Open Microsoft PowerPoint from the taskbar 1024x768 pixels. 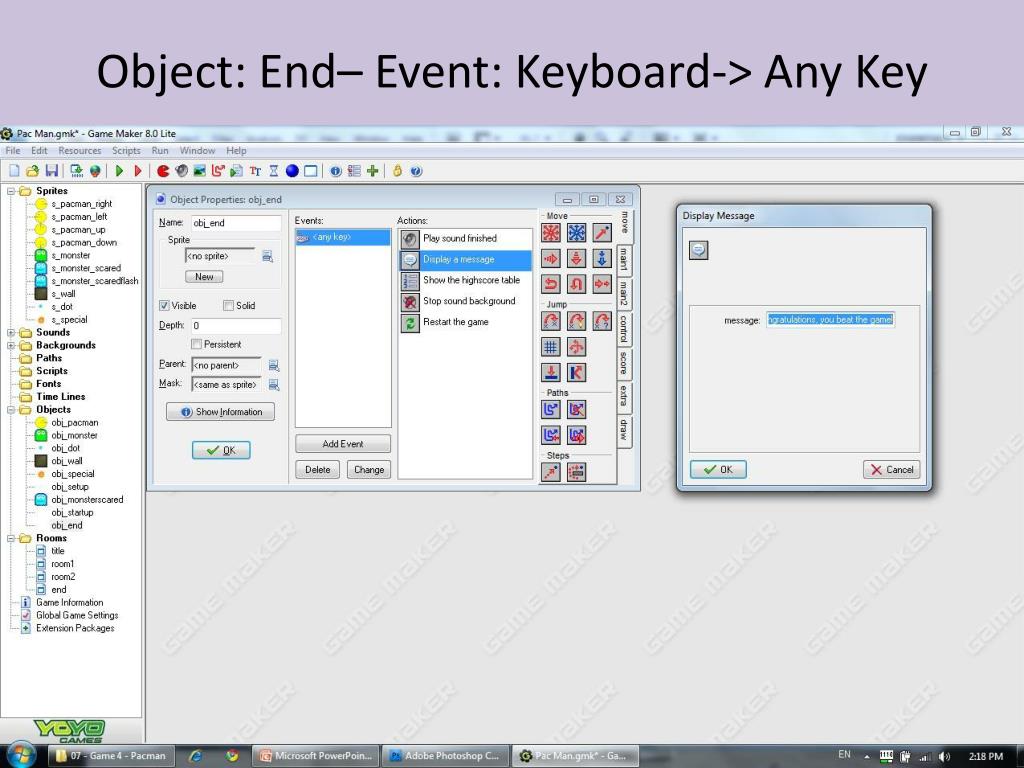point(317,756)
